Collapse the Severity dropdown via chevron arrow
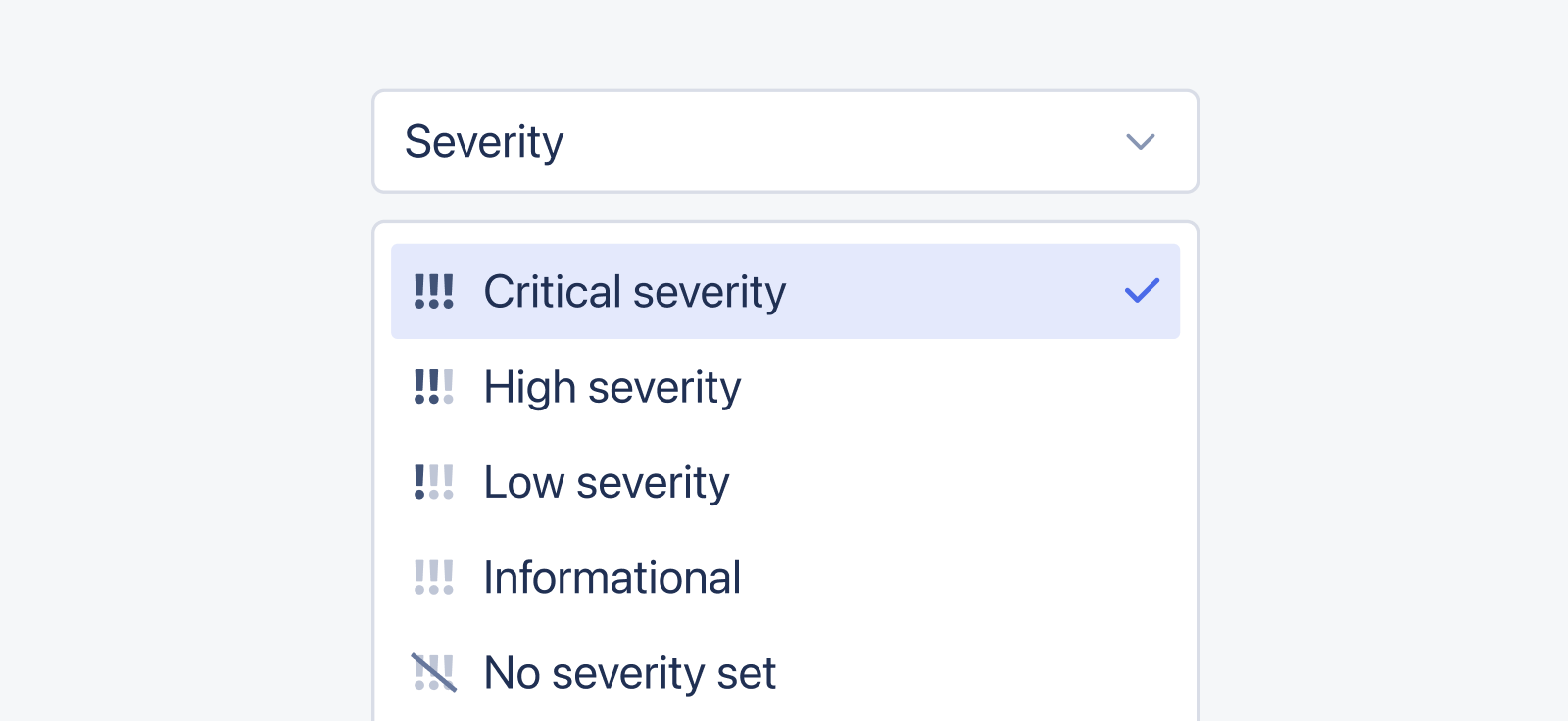Viewport: 1568px width, 721px height. [1141, 142]
